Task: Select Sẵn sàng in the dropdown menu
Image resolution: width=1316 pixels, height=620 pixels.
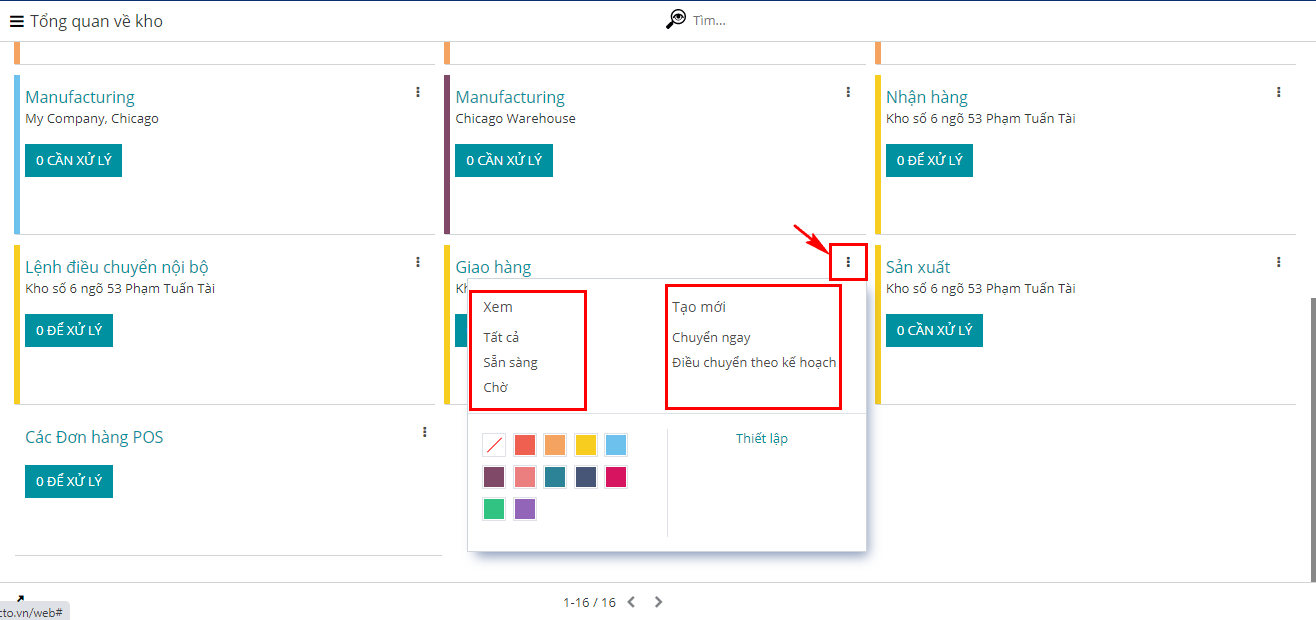Action: [510, 362]
